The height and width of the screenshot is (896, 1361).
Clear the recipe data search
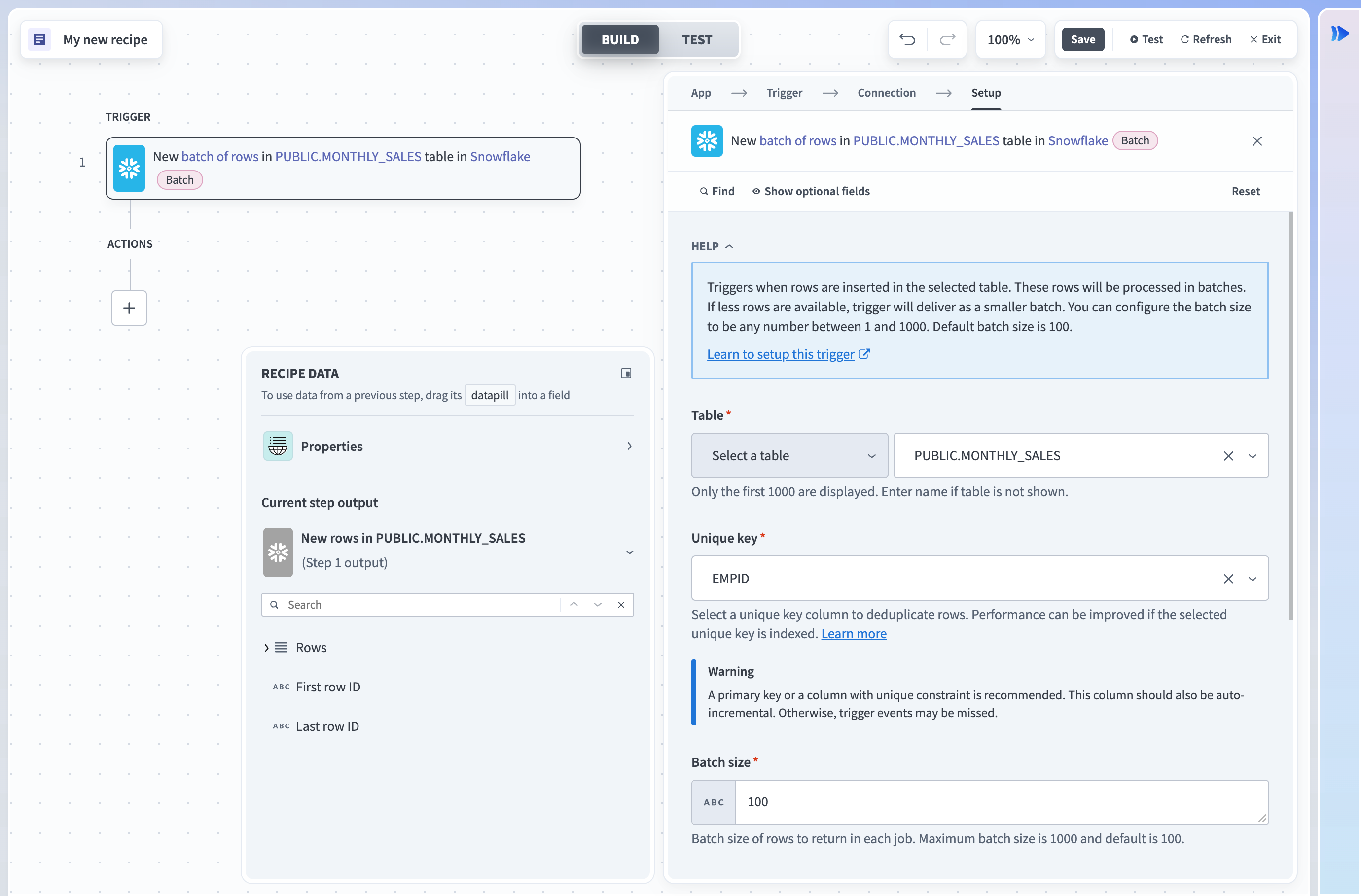tap(620, 605)
